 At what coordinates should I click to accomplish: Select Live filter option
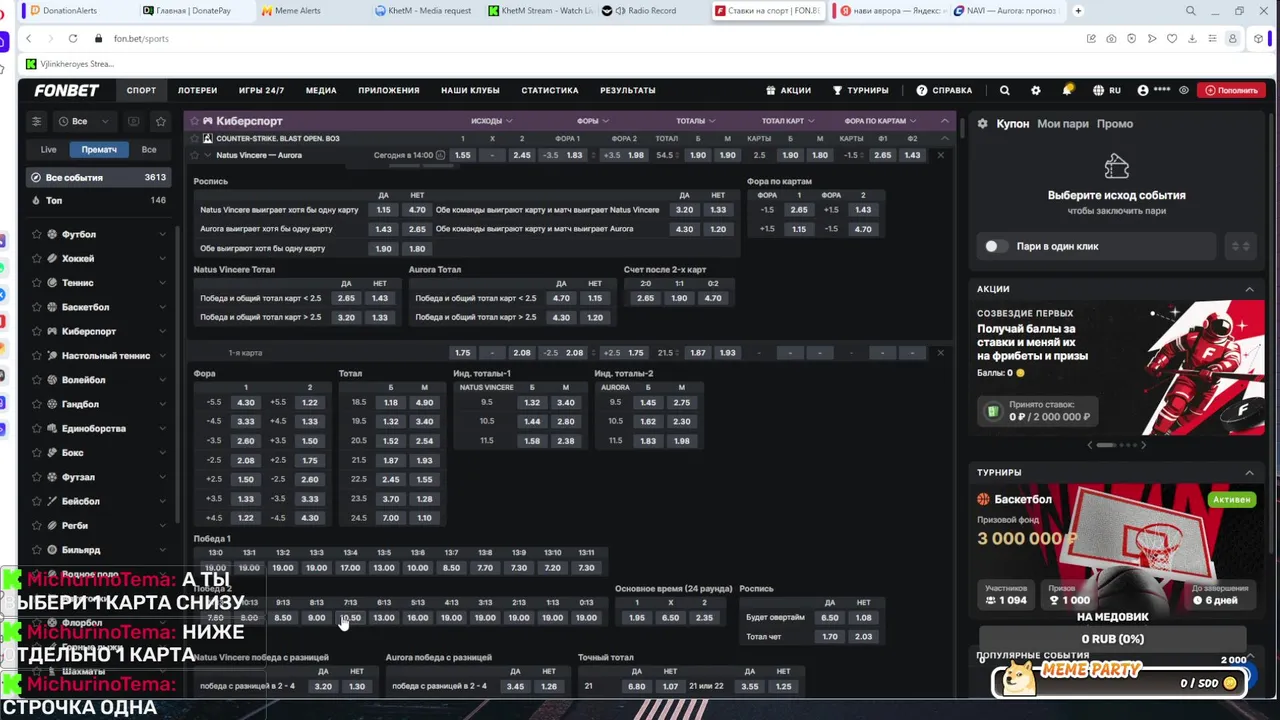click(48, 149)
